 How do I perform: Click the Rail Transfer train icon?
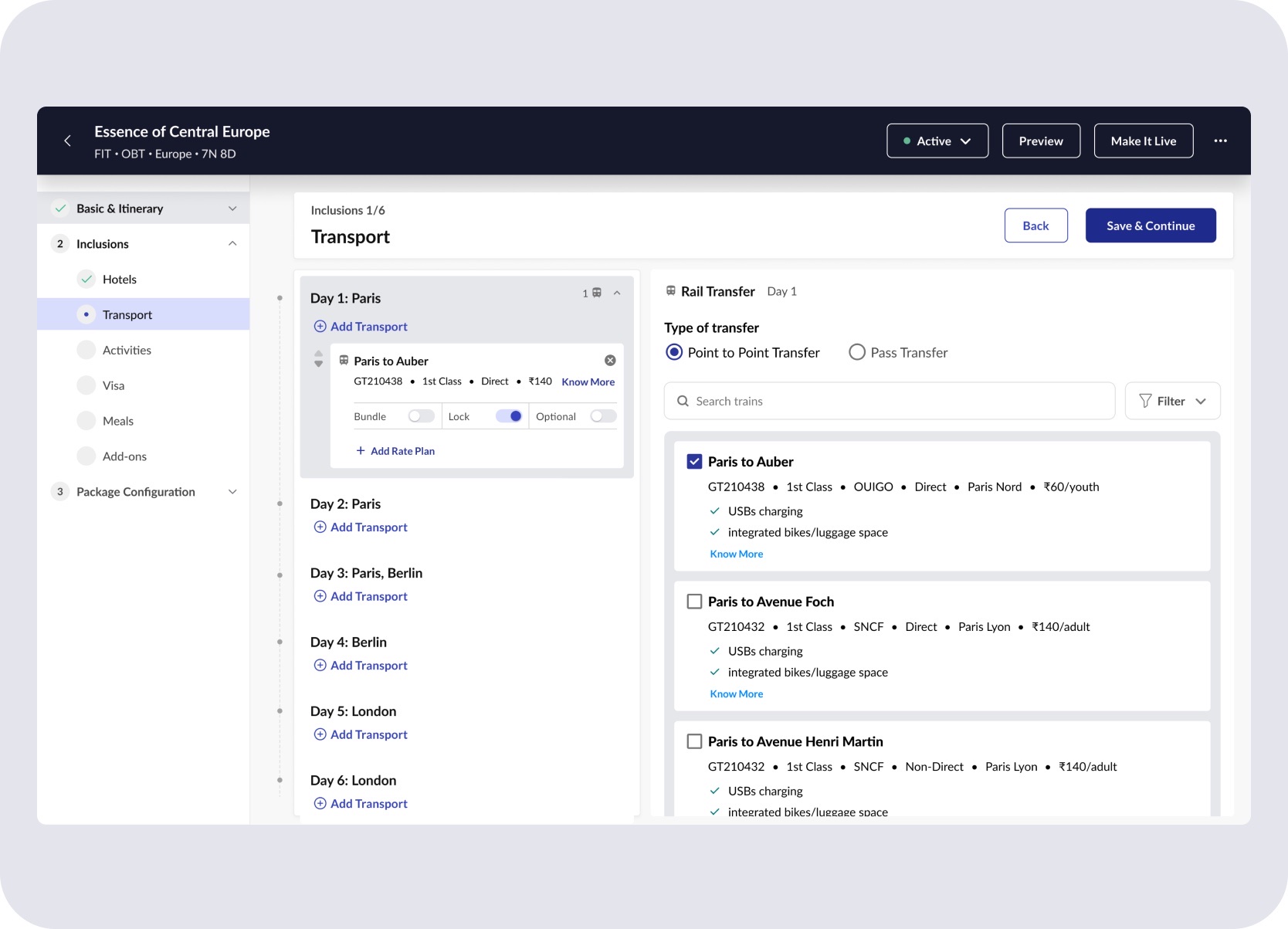click(671, 291)
